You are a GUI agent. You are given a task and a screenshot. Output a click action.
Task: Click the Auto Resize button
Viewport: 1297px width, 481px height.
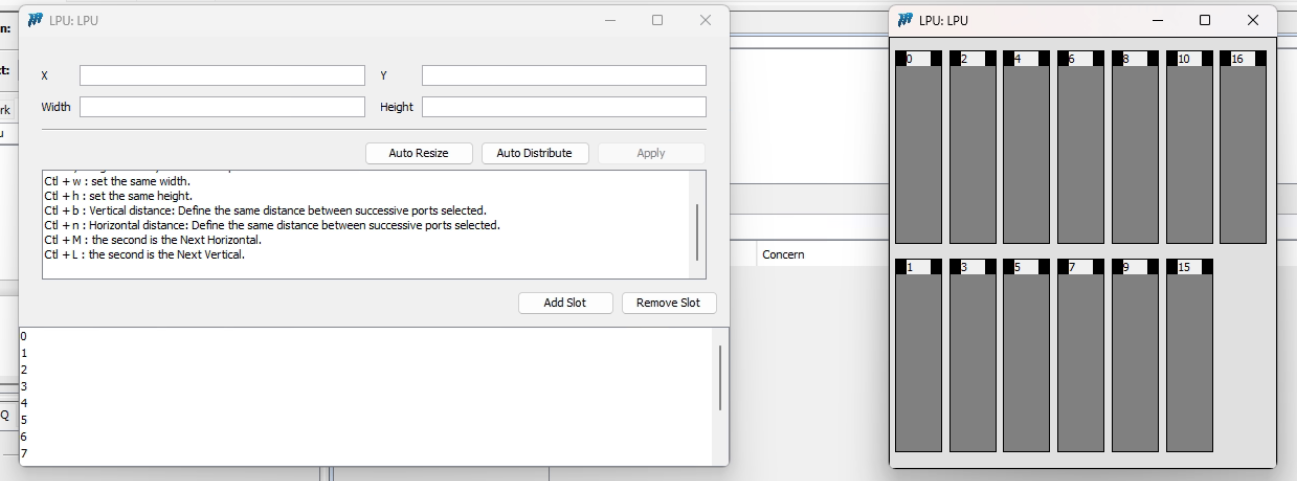(418, 153)
